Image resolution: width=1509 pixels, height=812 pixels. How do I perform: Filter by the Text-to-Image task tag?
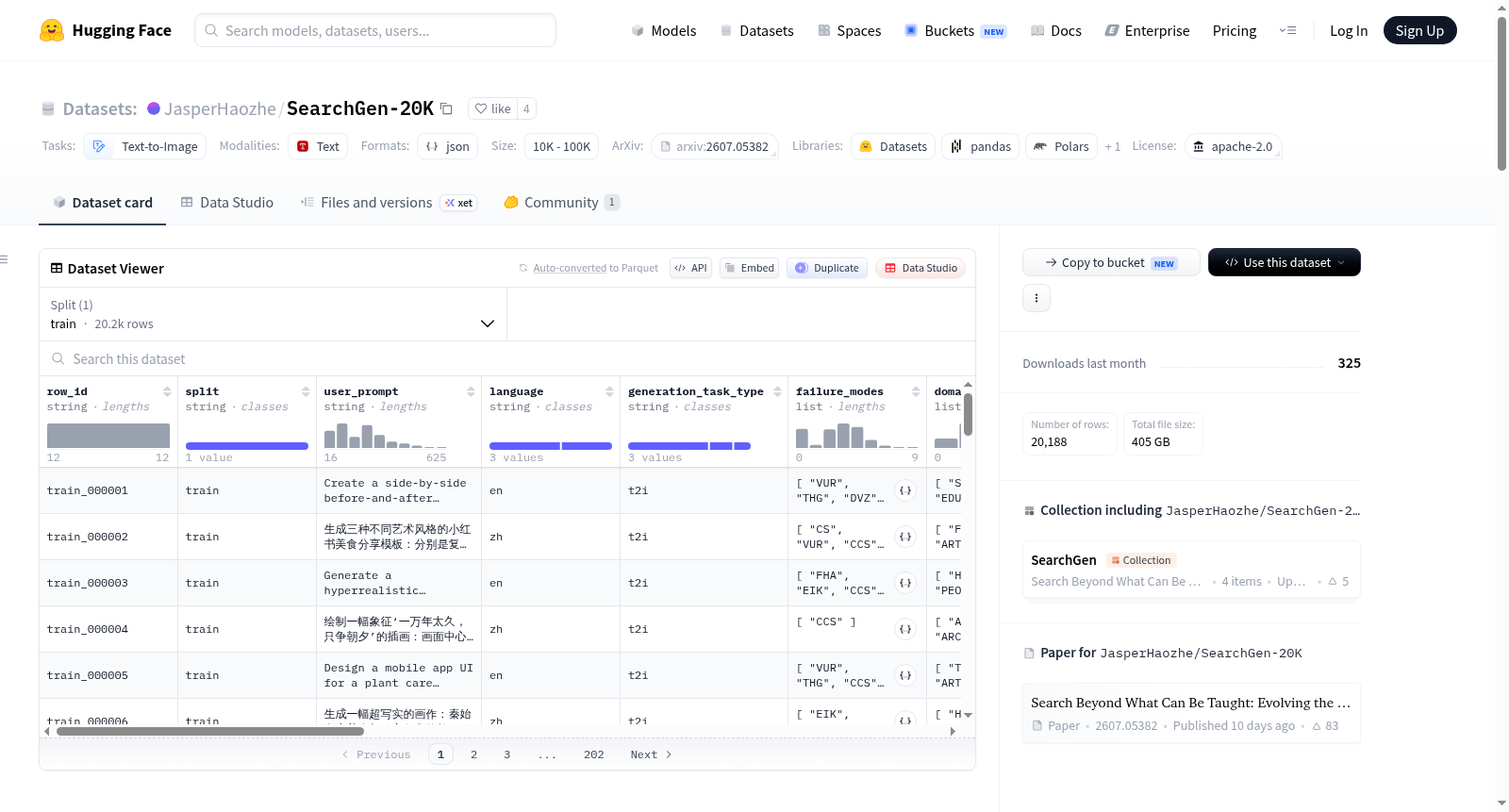[x=145, y=146]
